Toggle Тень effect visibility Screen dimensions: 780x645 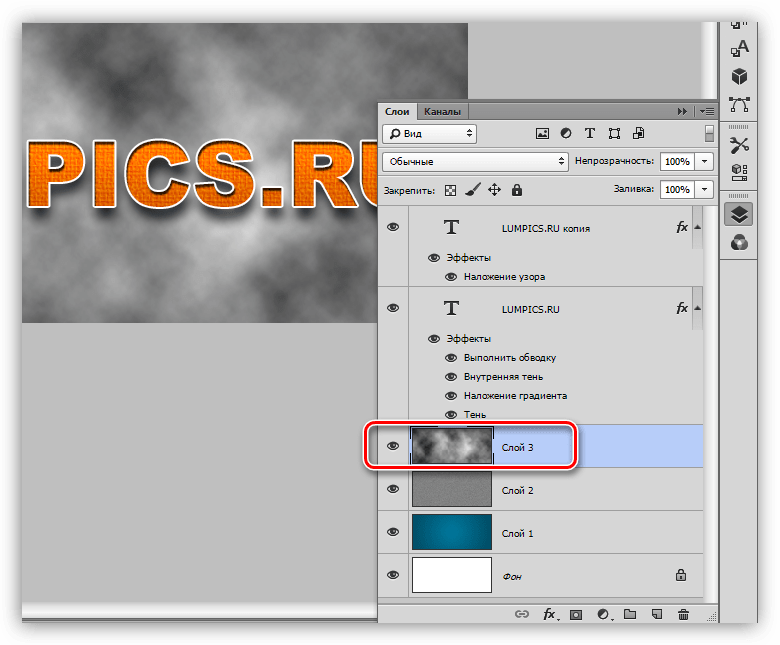coord(451,415)
